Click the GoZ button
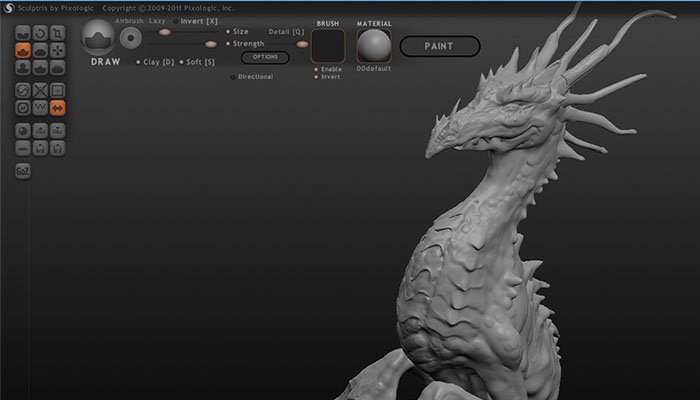 click(23, 171)
